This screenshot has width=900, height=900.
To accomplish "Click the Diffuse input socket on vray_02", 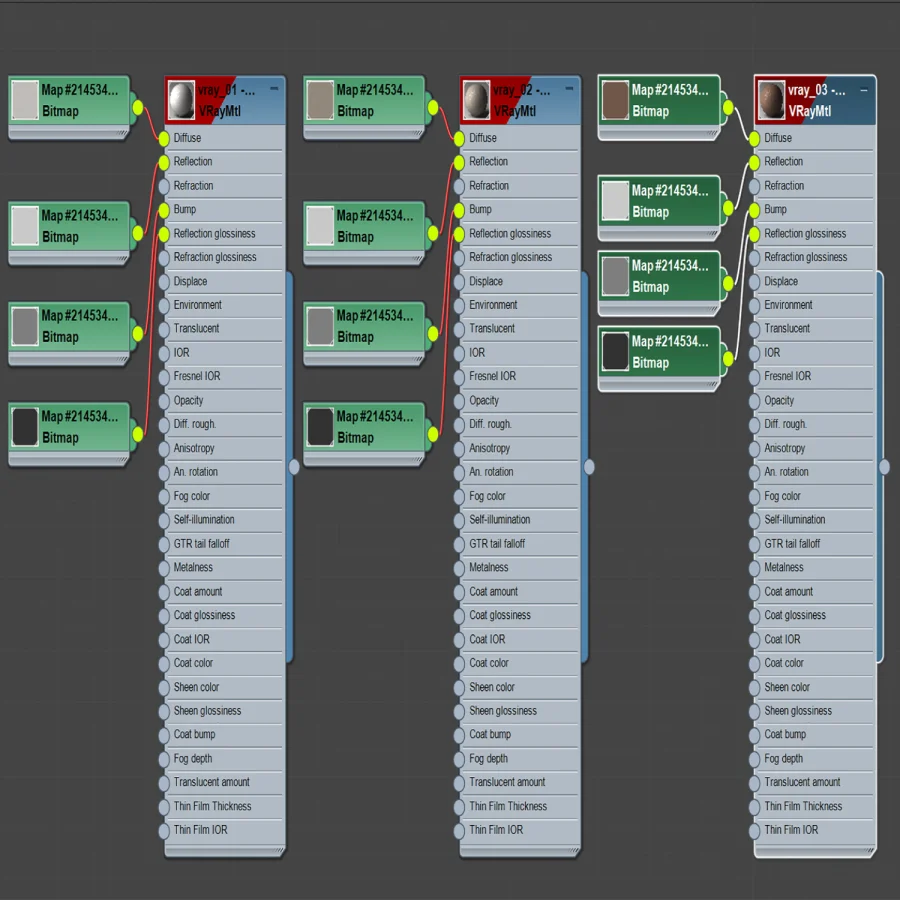I will (x=459, y=138).
